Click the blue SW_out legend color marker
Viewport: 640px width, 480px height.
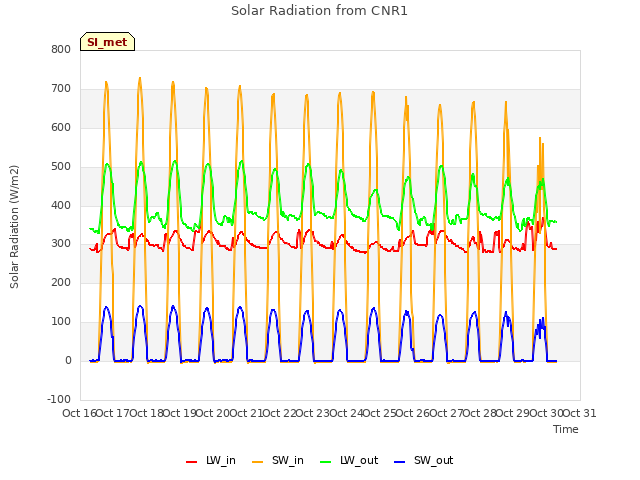coord(400,462)
